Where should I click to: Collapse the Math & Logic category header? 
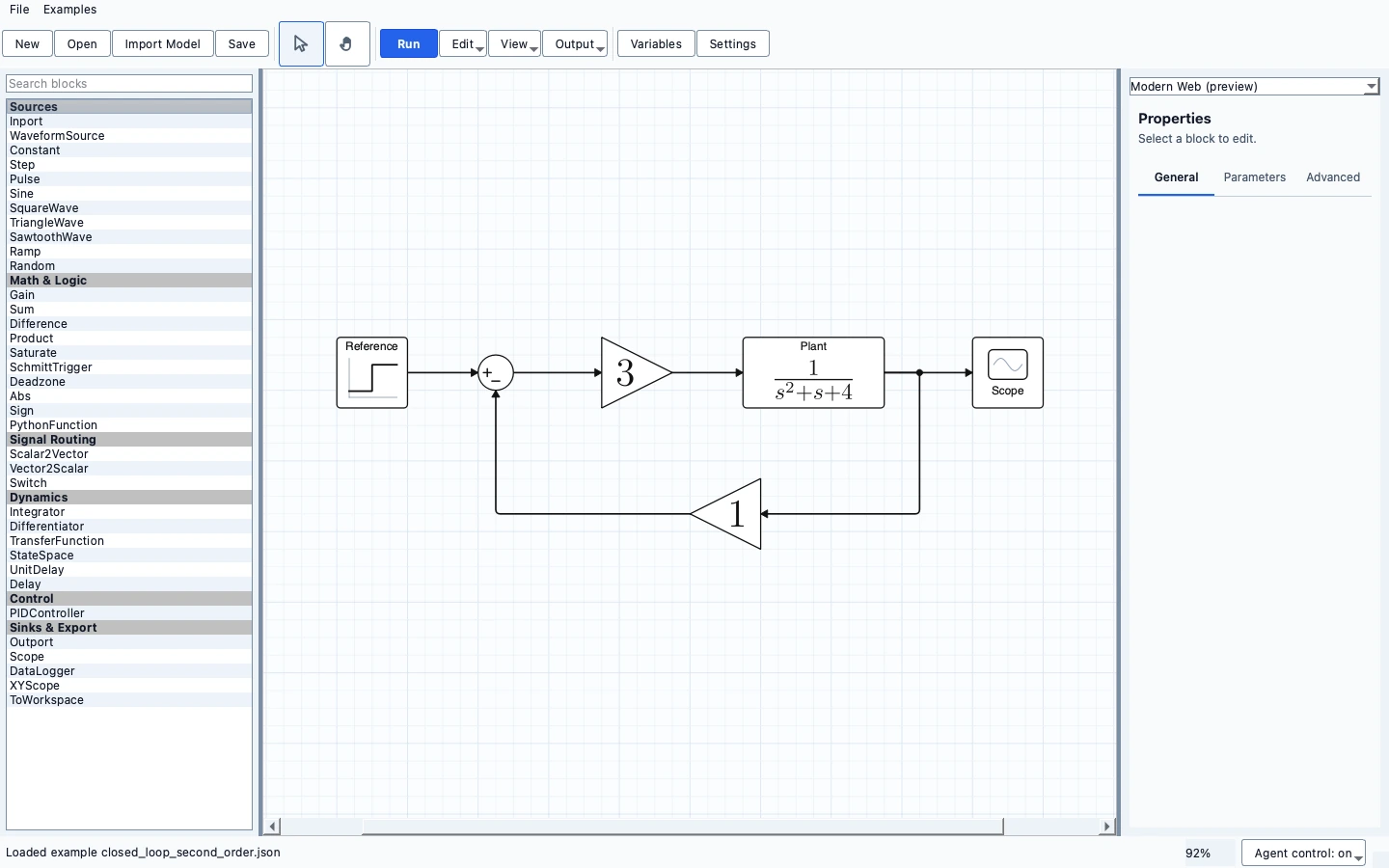click(x=129, y=281)
